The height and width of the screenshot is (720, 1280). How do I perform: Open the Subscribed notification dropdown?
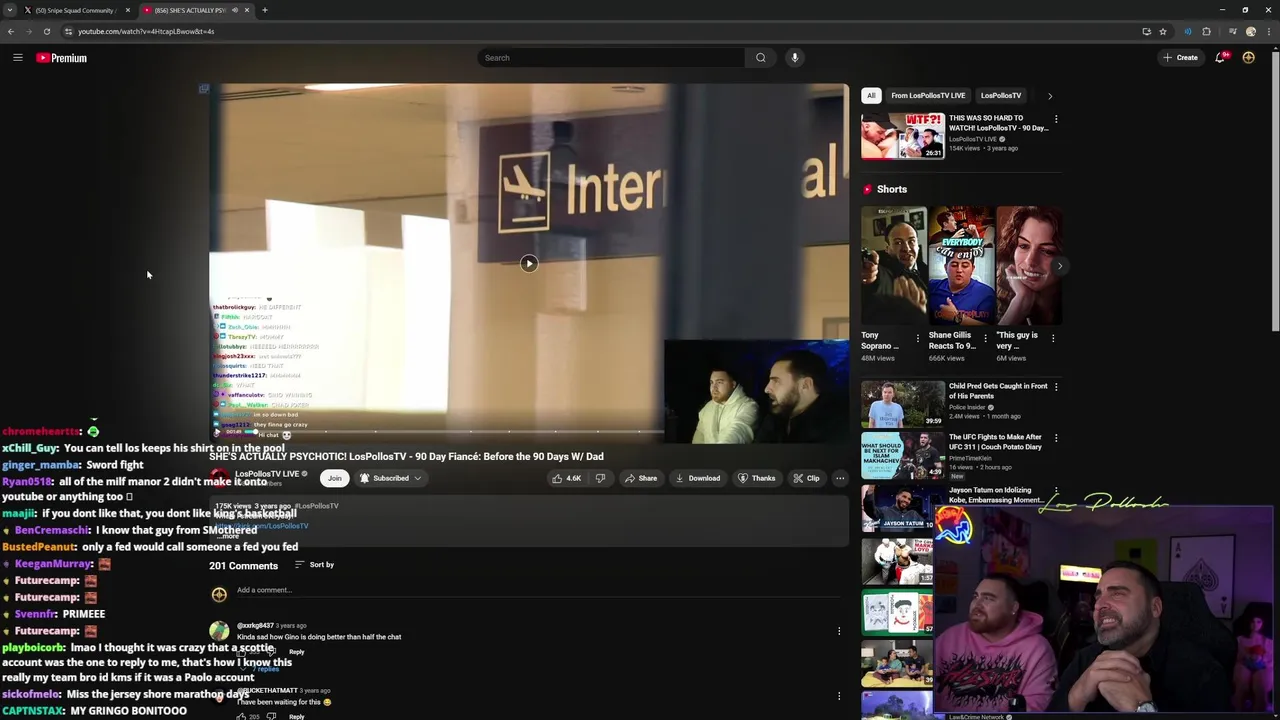point(391,478)
